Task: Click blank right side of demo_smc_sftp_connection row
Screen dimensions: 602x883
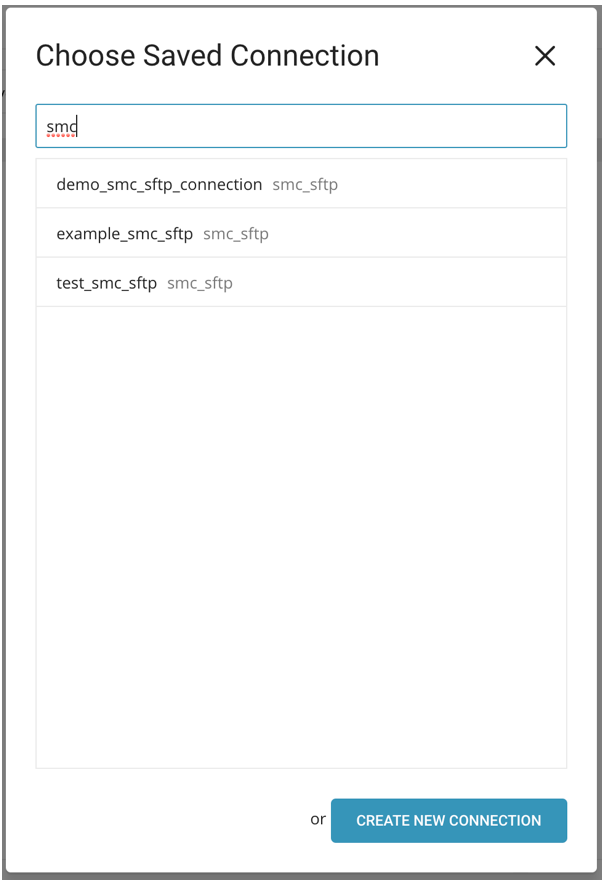Action: 470,185
